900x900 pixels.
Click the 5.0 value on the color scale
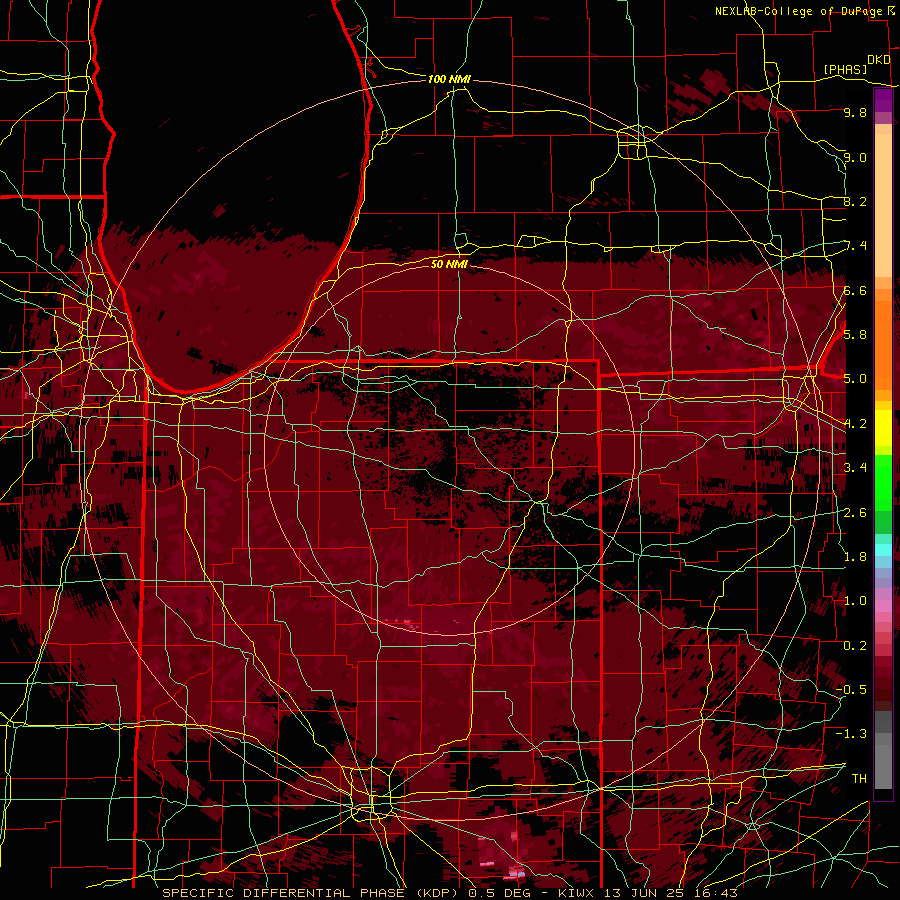coord(855,379)
